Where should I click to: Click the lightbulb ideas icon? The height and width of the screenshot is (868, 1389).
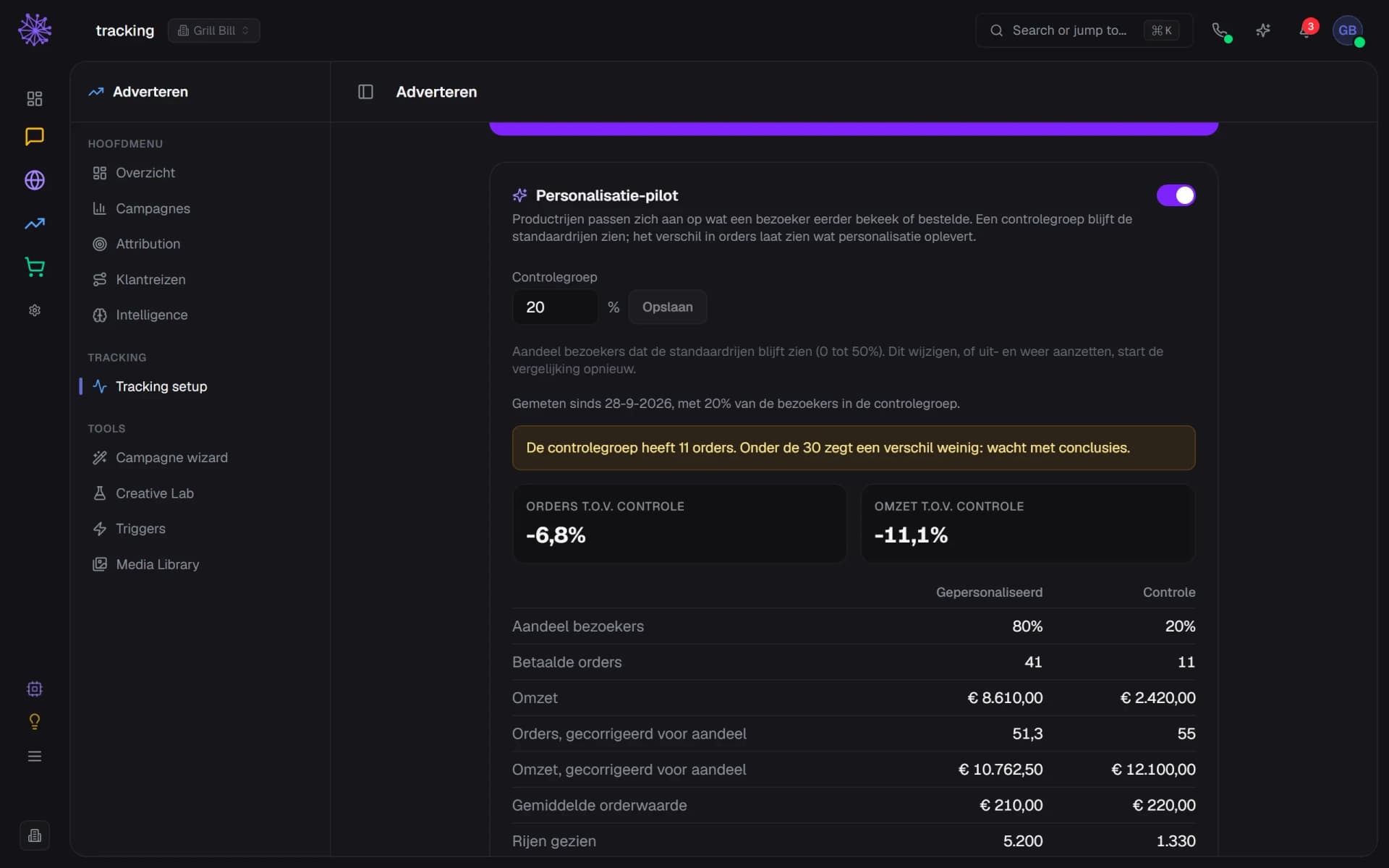pyautogui.click(x=35, y=722)
